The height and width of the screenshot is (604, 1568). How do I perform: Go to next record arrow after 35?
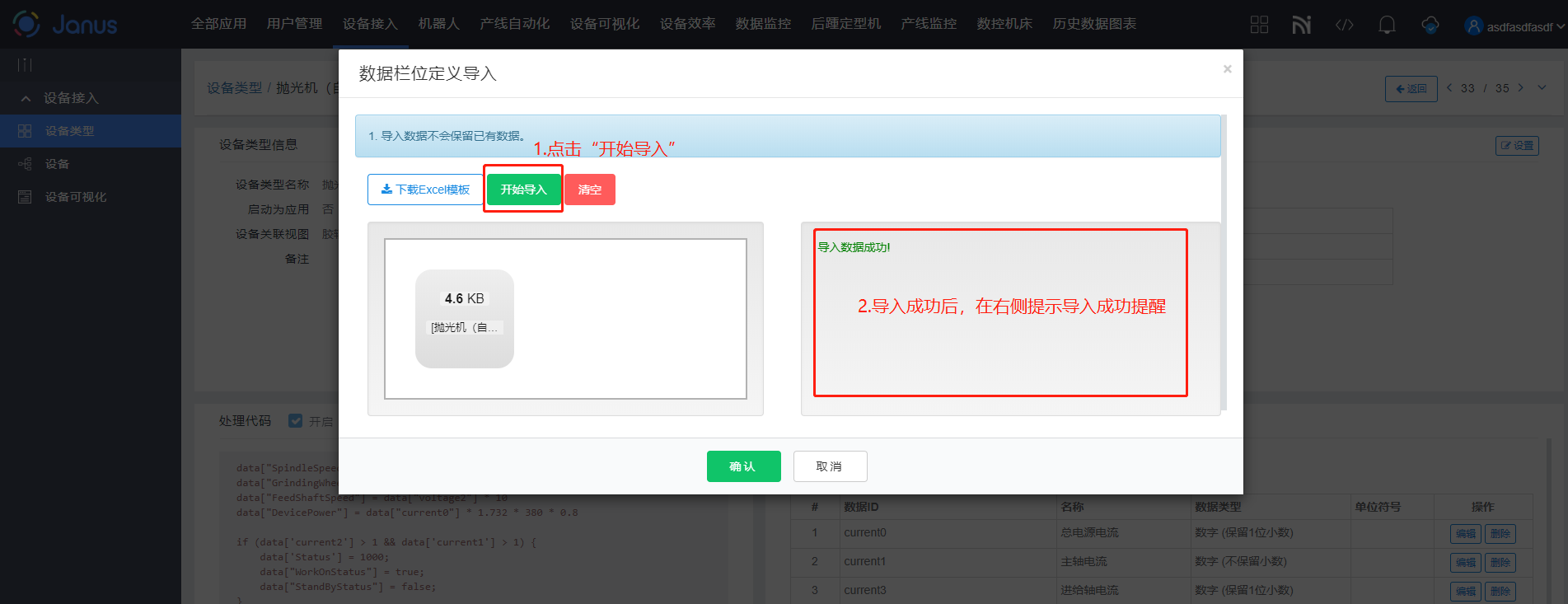[x=1520, y=87]
